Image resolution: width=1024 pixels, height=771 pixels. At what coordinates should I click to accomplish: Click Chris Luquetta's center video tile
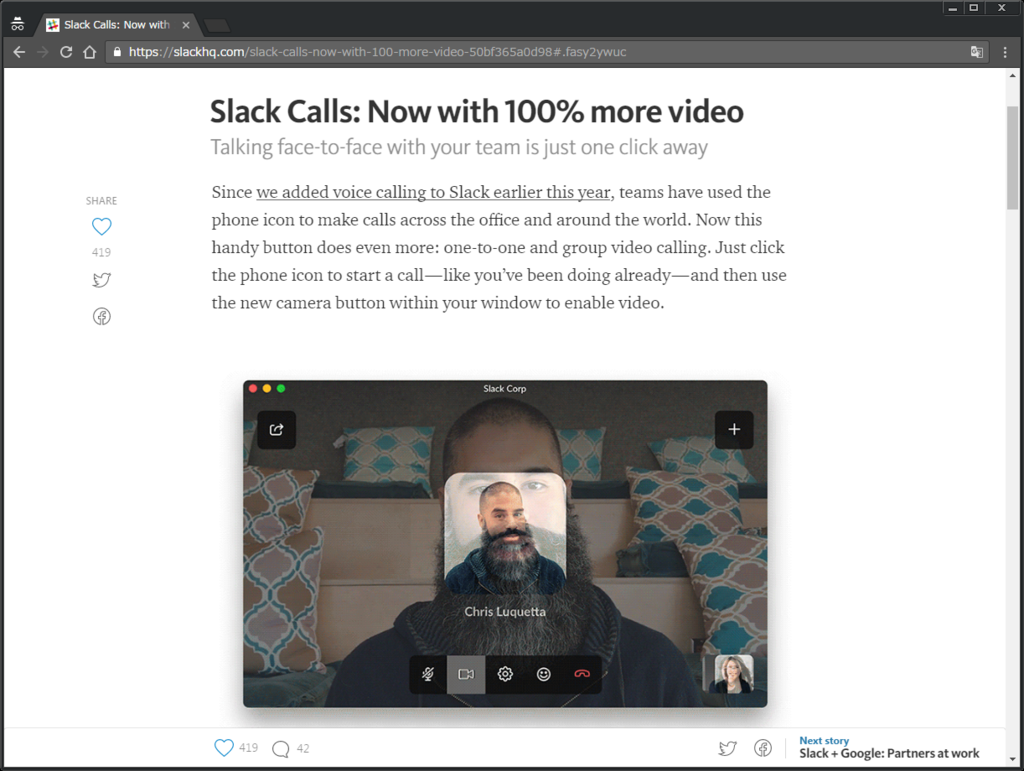click(x=505, y=533)
